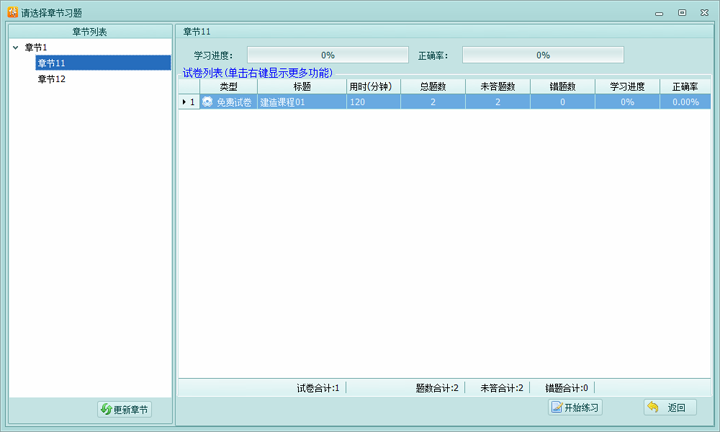This screenshot has width=720, height=432.
Task: Click the free exam type icon in row 1
Action: tap(208, 102)
